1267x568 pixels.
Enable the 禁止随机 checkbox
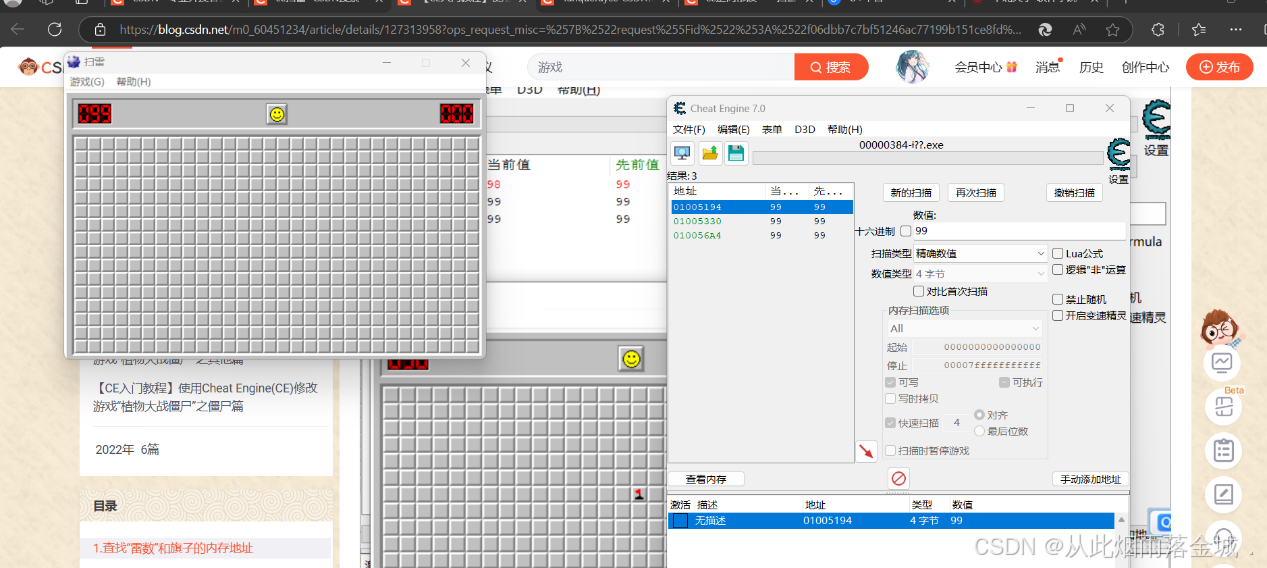pos(1058,299)
